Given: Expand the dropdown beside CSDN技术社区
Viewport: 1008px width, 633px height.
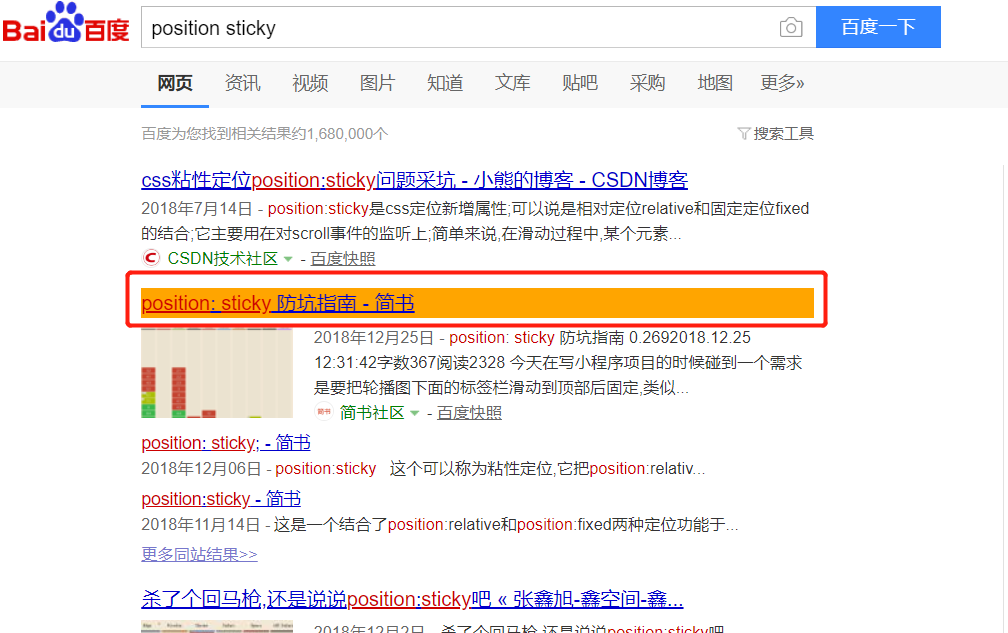Looking at the screenshot, I should [289, 258].
